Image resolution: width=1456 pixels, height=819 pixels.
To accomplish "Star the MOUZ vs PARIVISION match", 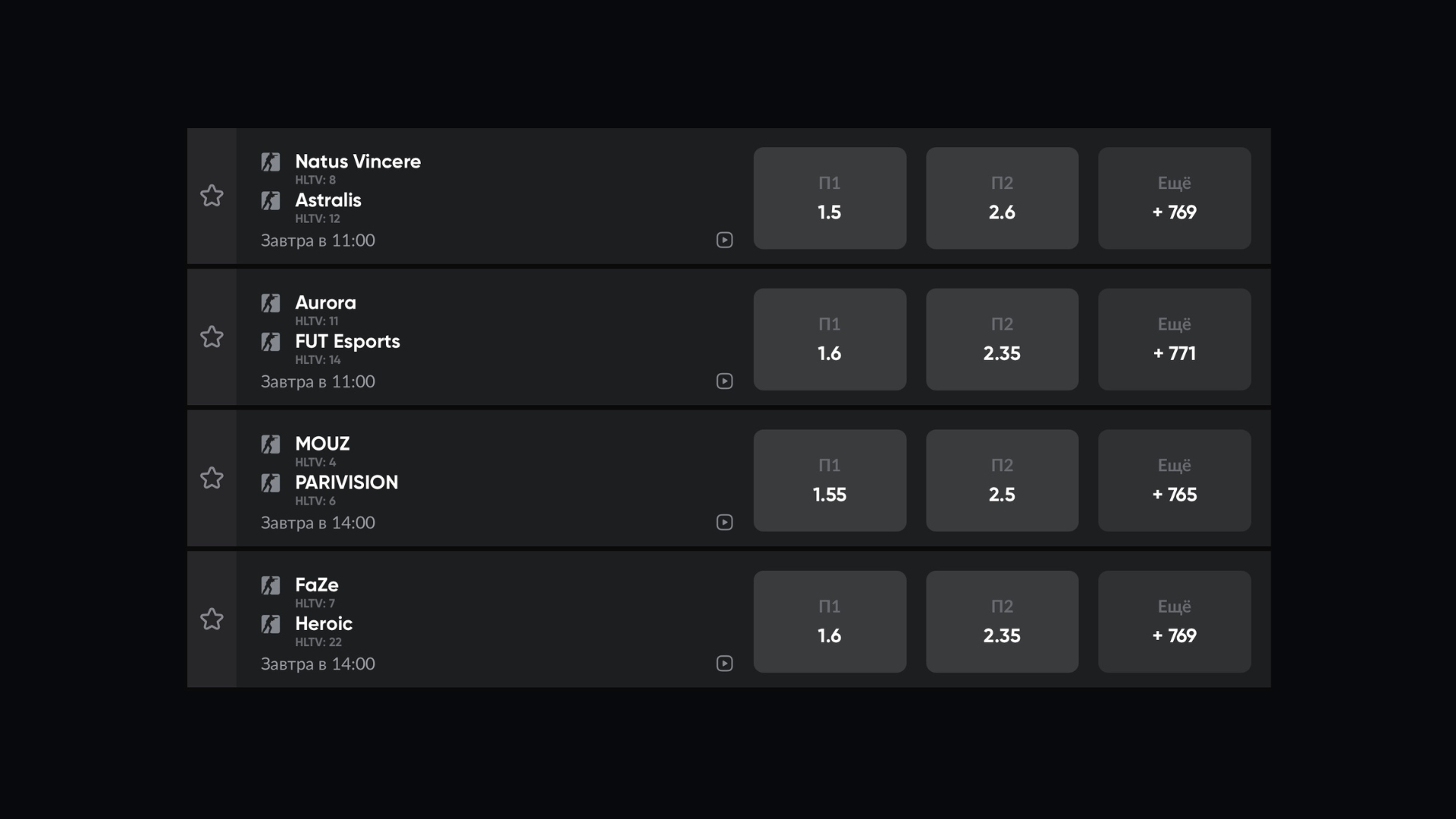I will point(212,478).
